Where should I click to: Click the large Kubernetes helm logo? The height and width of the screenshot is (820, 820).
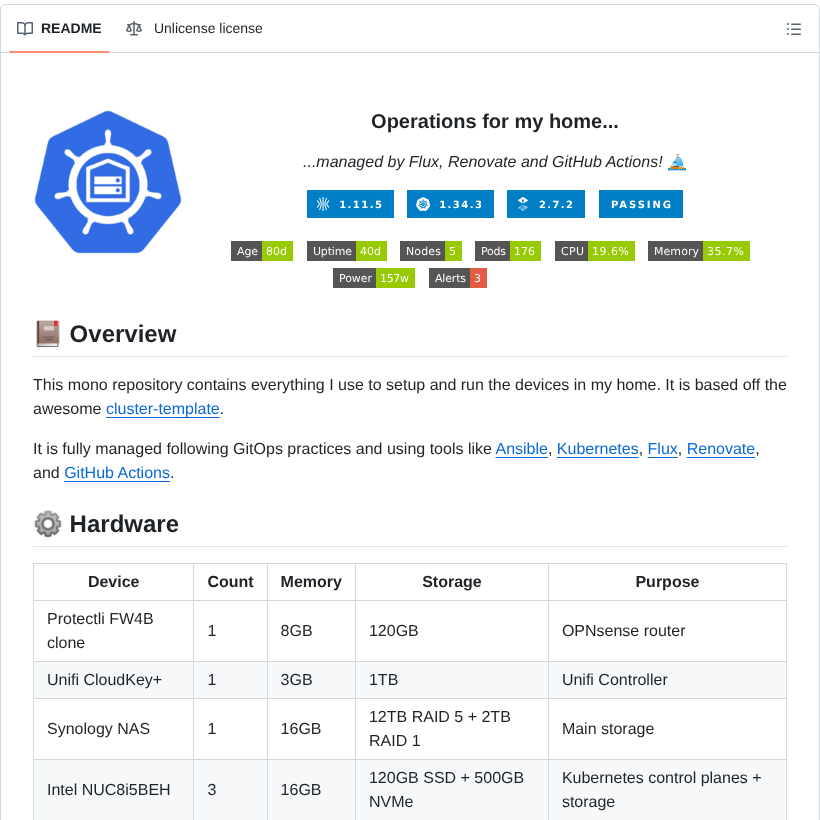coord(108,182)
